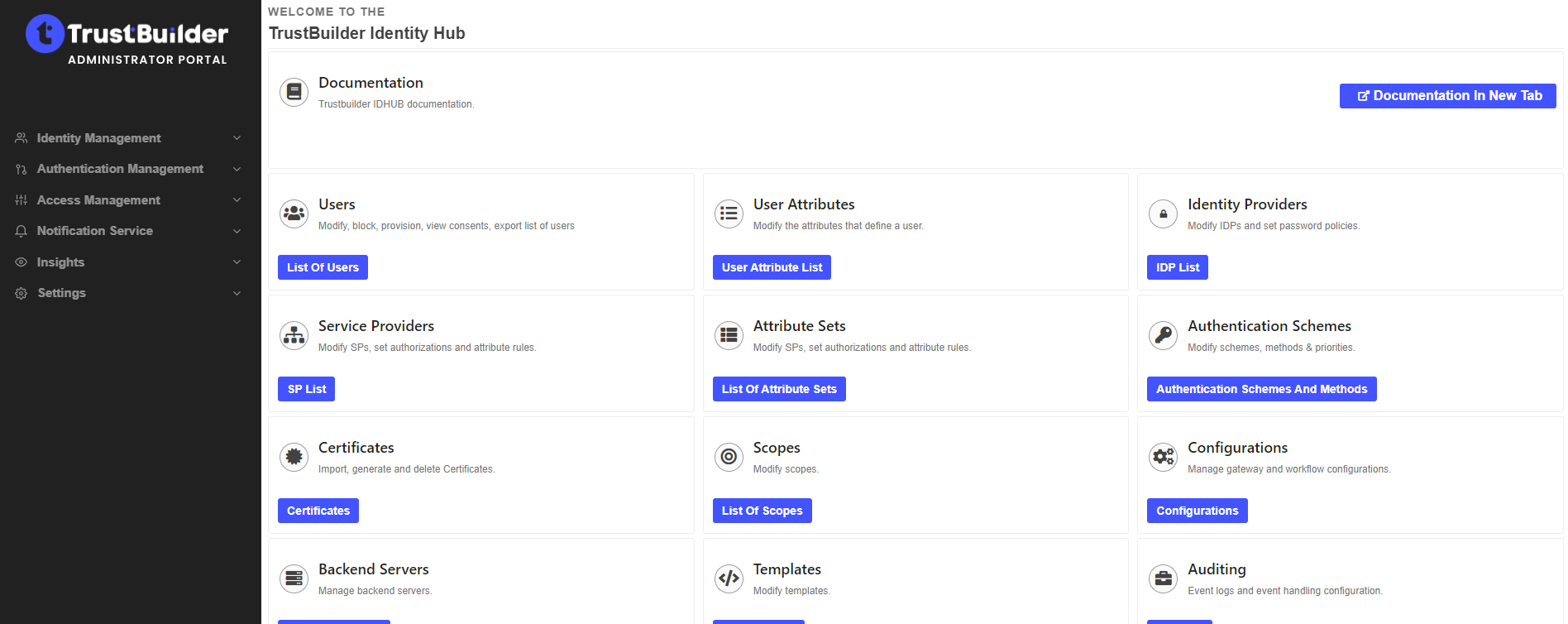Expand the Authentication Management chevron
This screenshot has height=624, width=1568.
[237, 169]
